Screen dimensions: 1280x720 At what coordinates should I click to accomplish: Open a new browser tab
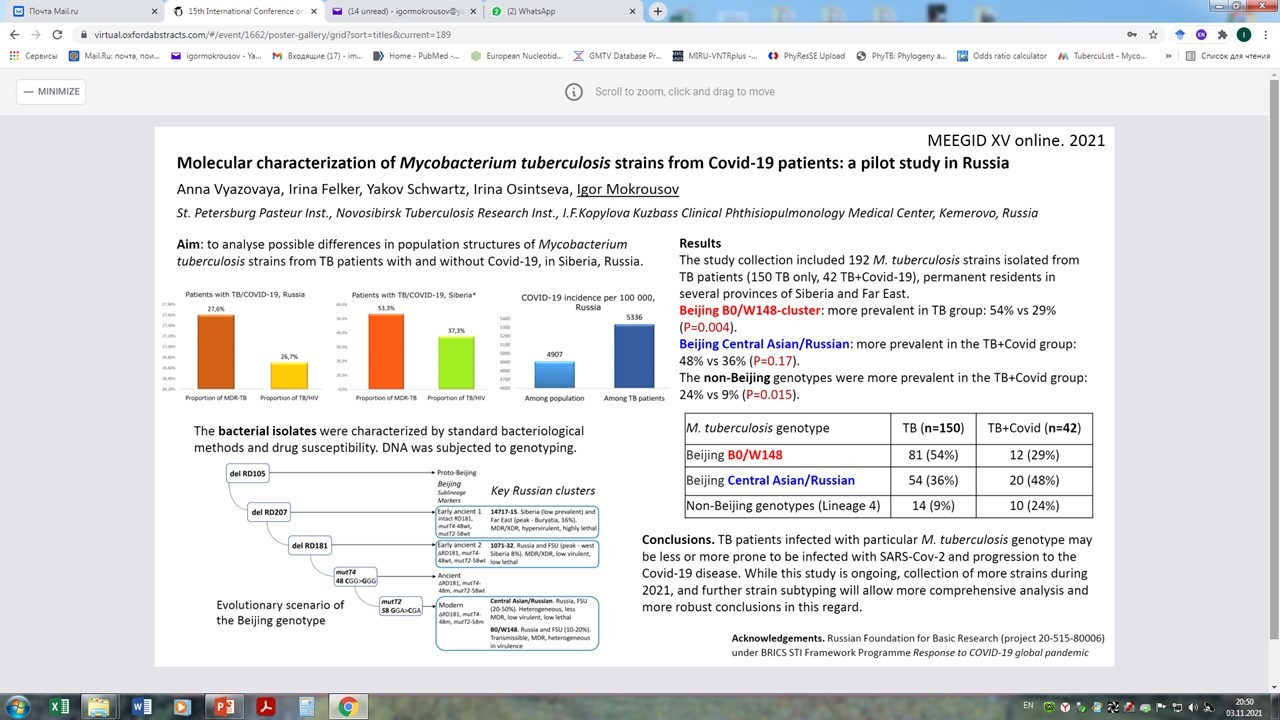point(657,11)
